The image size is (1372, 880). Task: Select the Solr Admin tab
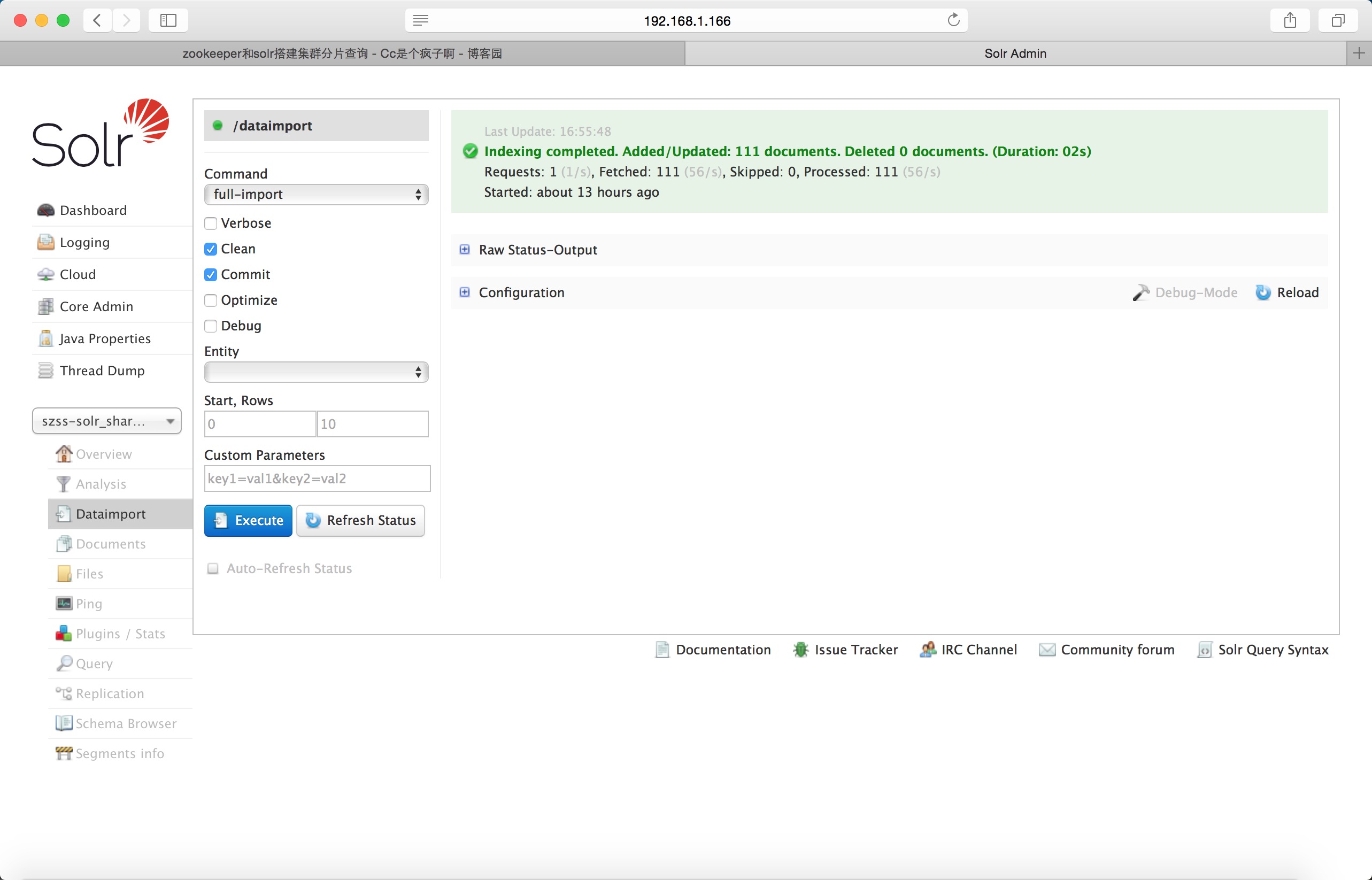(x=1015, y=53)
